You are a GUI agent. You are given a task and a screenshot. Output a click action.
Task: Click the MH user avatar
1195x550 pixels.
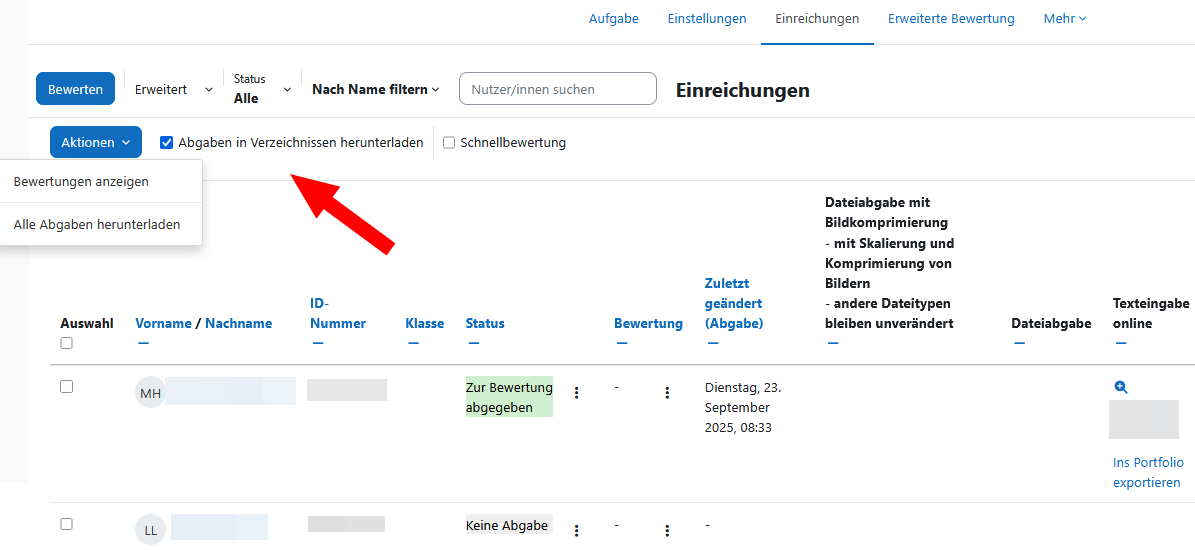click(x=150, y=393)
